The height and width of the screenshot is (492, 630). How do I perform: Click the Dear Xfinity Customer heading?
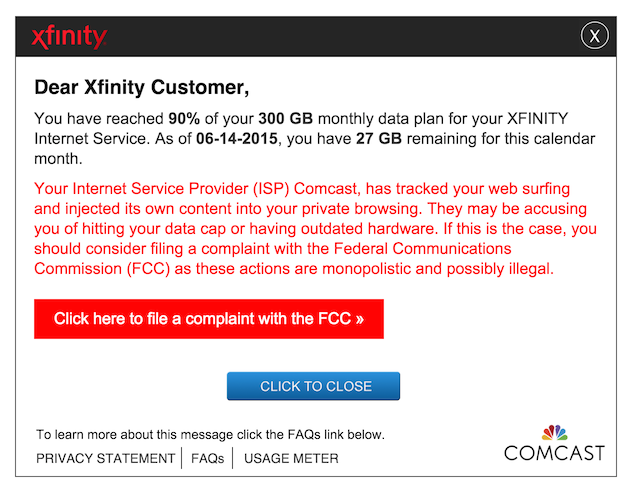tap(142, 87)
